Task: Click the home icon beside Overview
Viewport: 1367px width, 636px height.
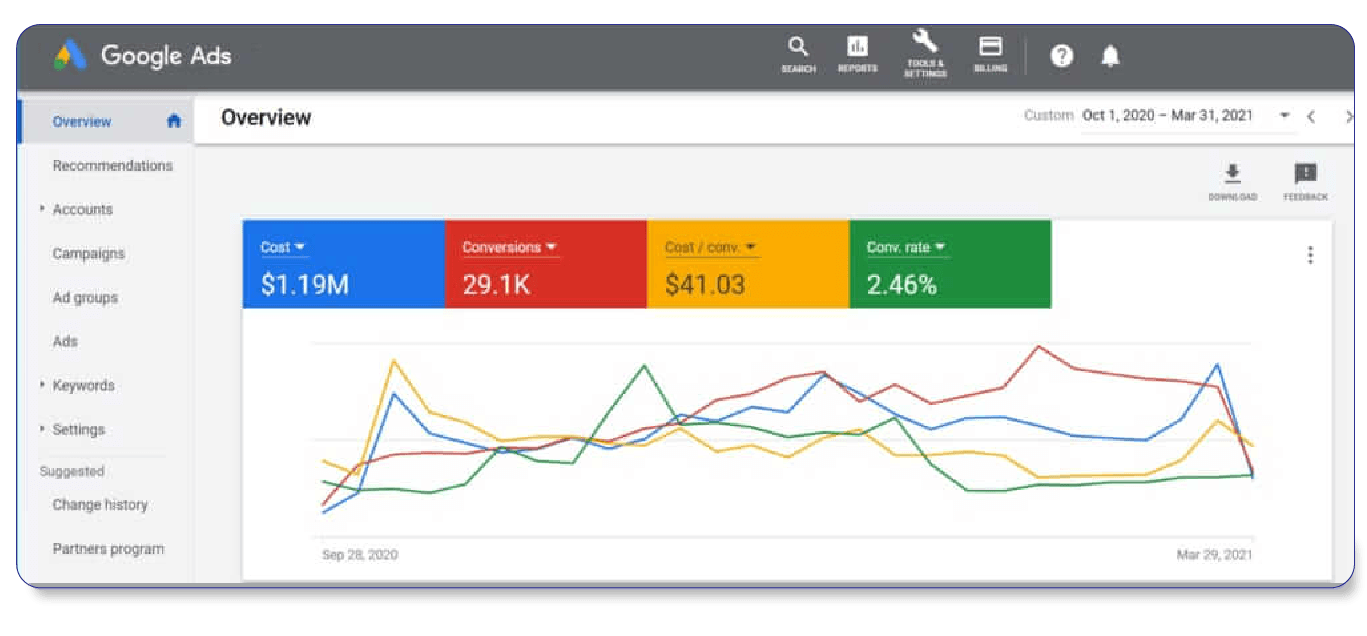Action: coord(174,121)
